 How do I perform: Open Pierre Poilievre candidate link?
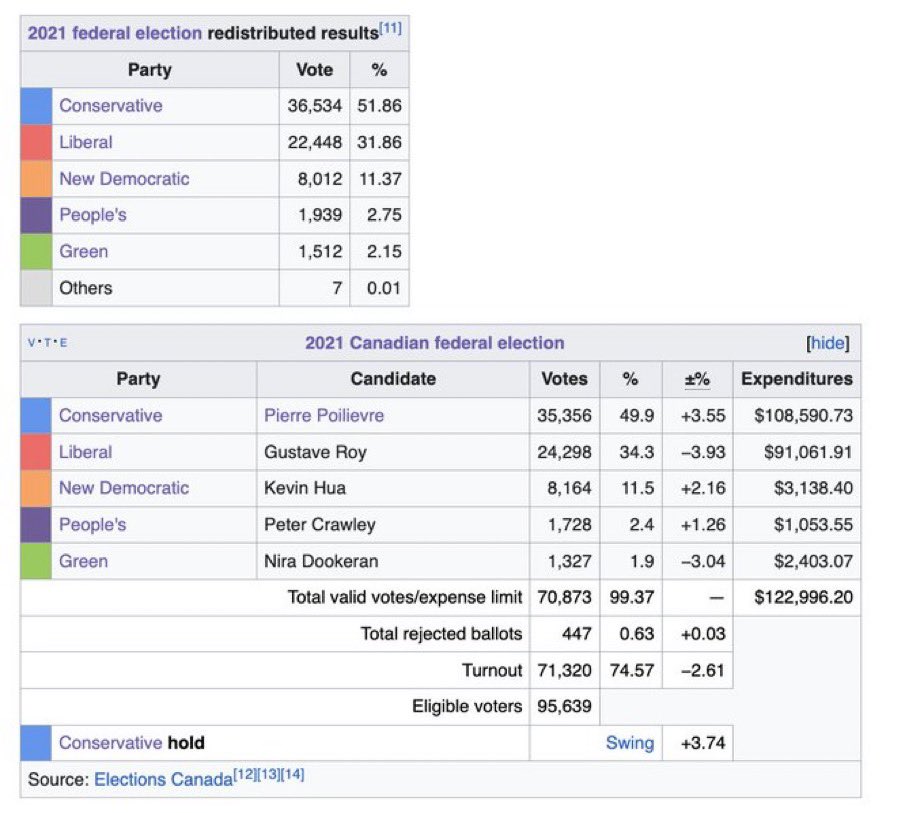click(x=324, y=415)
